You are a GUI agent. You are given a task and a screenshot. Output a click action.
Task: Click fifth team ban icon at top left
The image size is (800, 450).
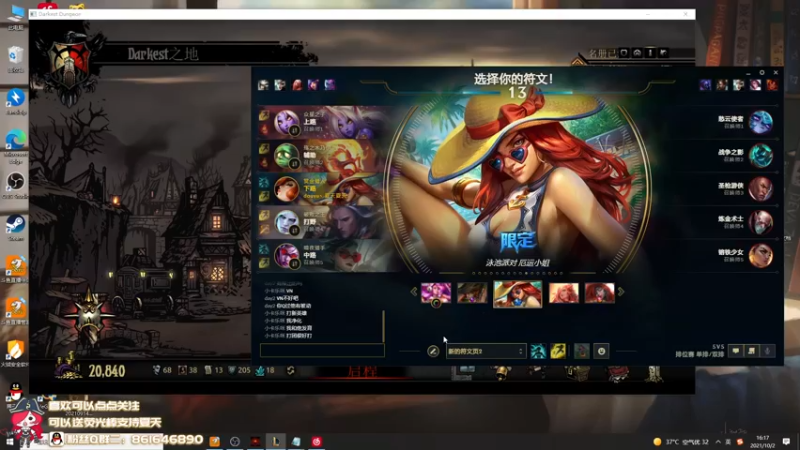(x=330, y=85)
